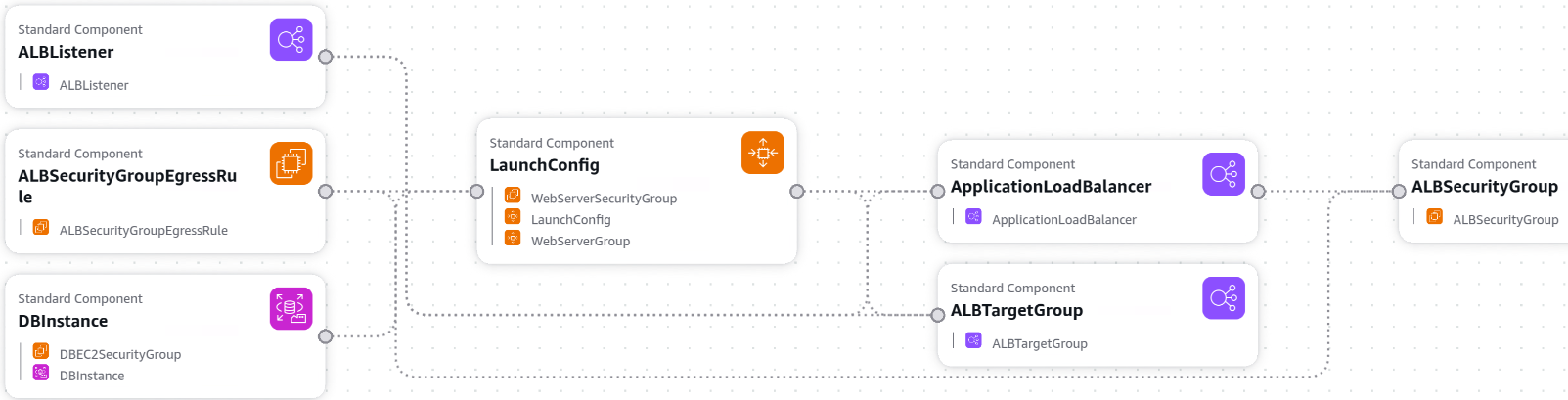Click small icon beside WebServerSecurityGroup
The width and height of the screenshot is (1568, 400).
[x=513, y=196]
